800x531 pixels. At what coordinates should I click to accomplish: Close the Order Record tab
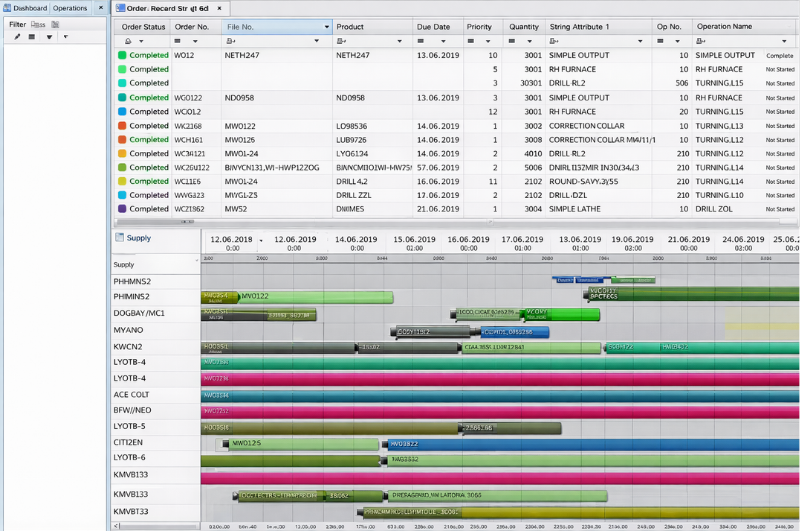[219, 8]
